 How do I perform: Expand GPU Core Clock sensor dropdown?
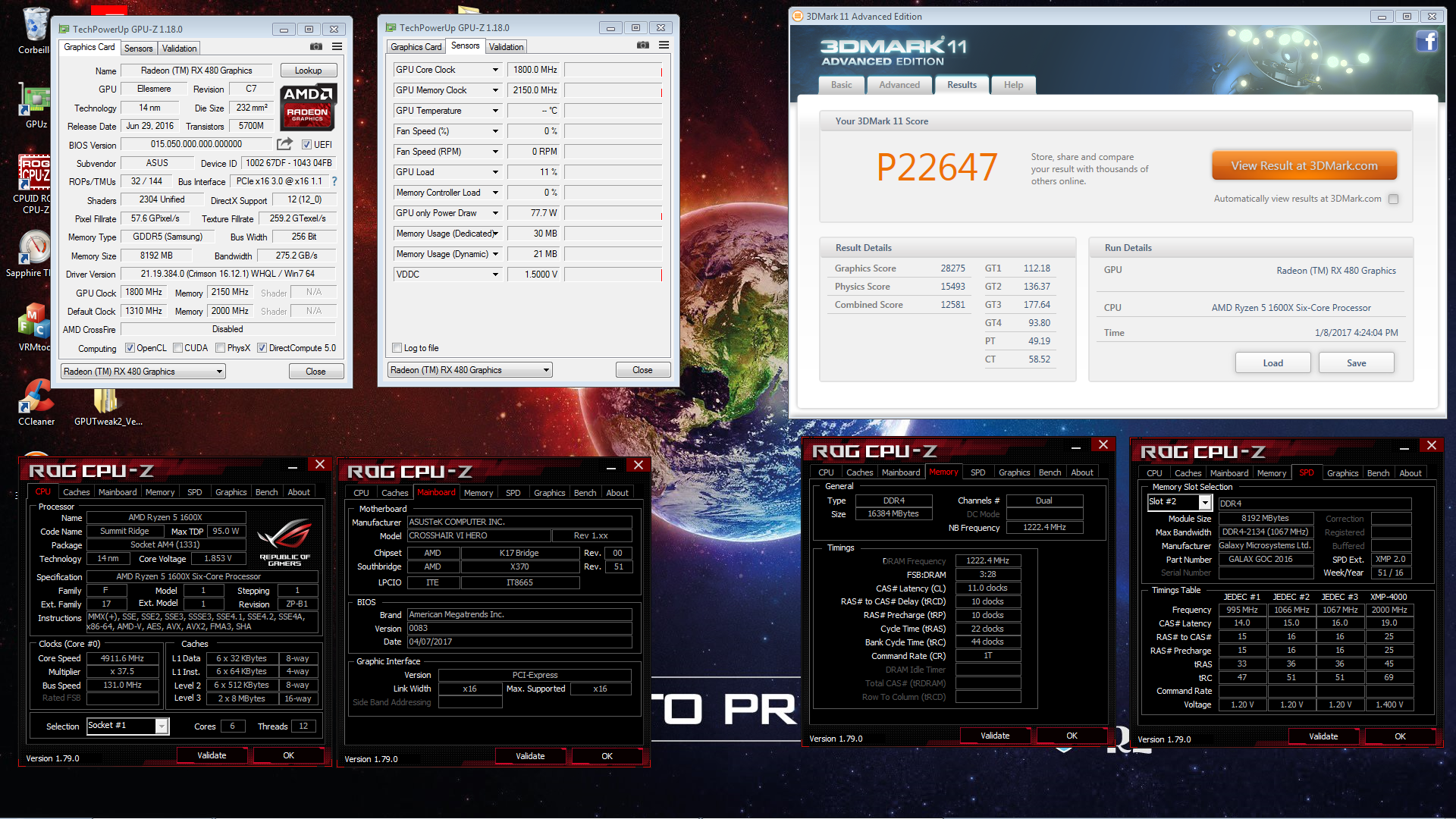(495, 70)
